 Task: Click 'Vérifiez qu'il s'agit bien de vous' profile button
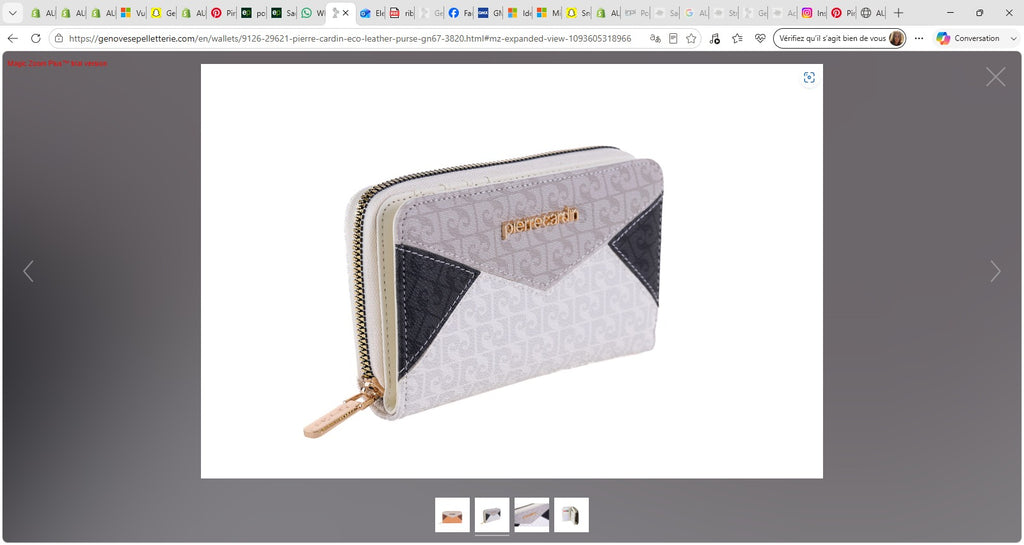pyautogui.click(x=840, y=39)
